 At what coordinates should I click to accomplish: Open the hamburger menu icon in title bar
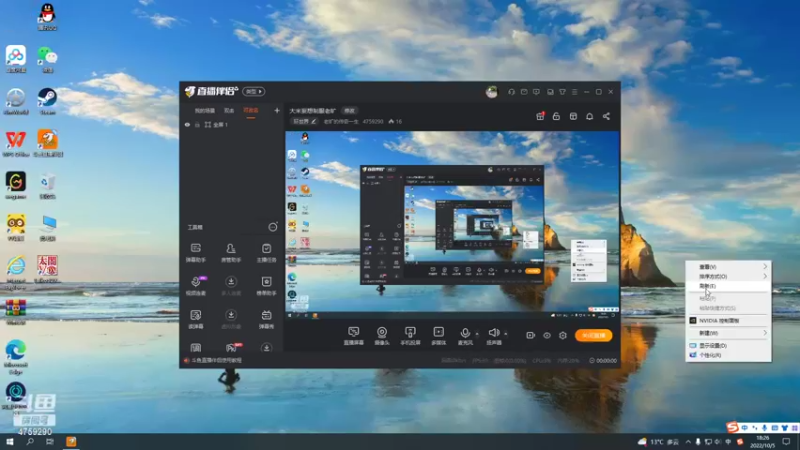coord(574,92)
